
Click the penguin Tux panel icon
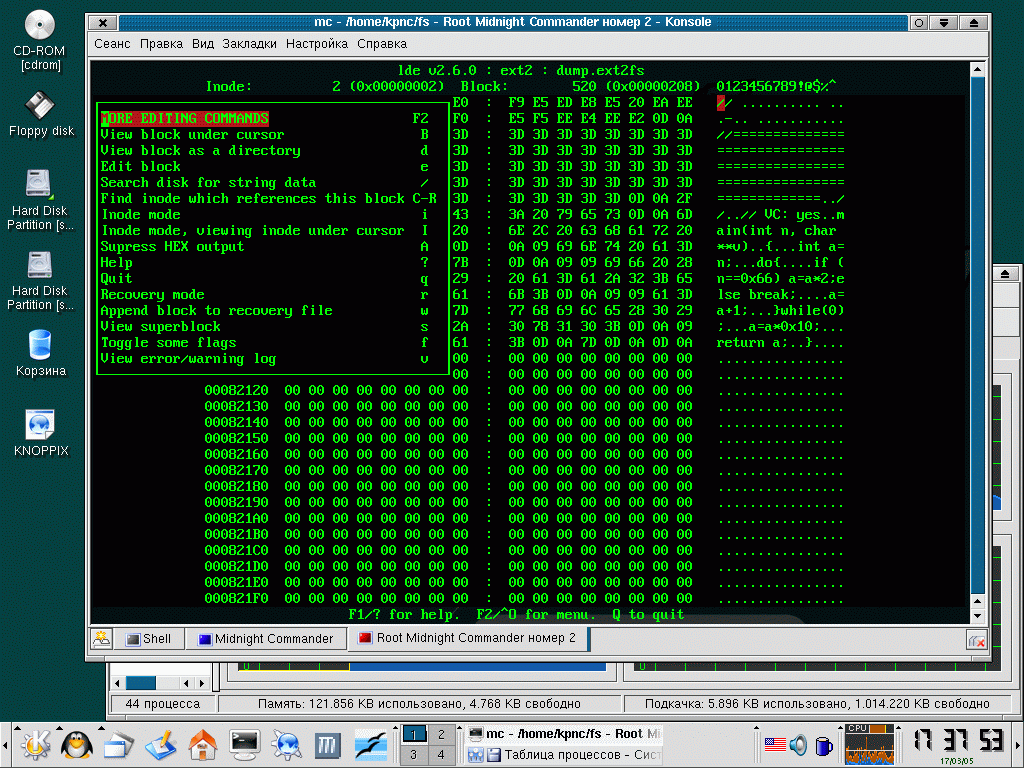[x=77, y=744]
